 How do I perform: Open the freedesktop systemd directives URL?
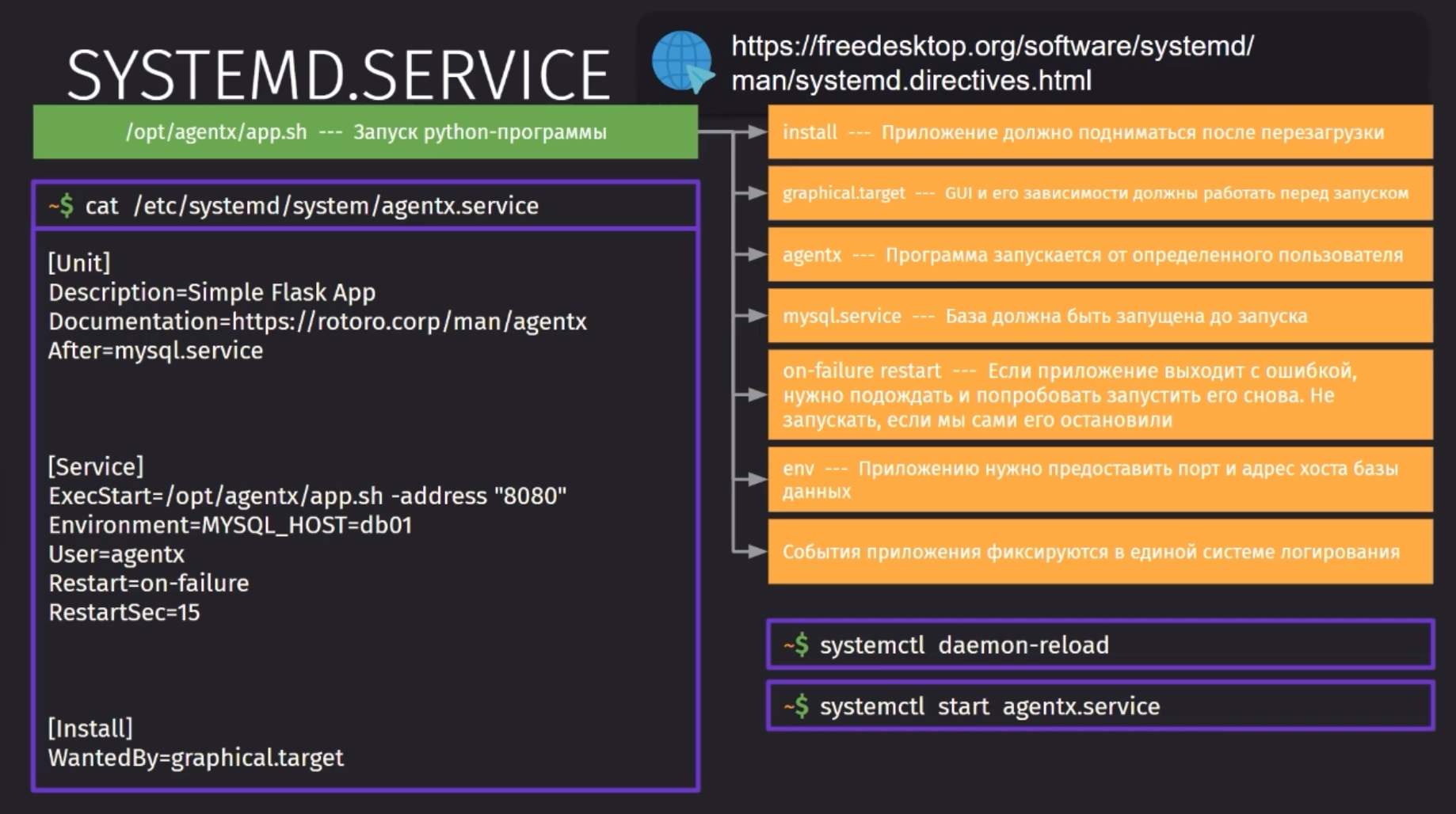coord(993,63)
